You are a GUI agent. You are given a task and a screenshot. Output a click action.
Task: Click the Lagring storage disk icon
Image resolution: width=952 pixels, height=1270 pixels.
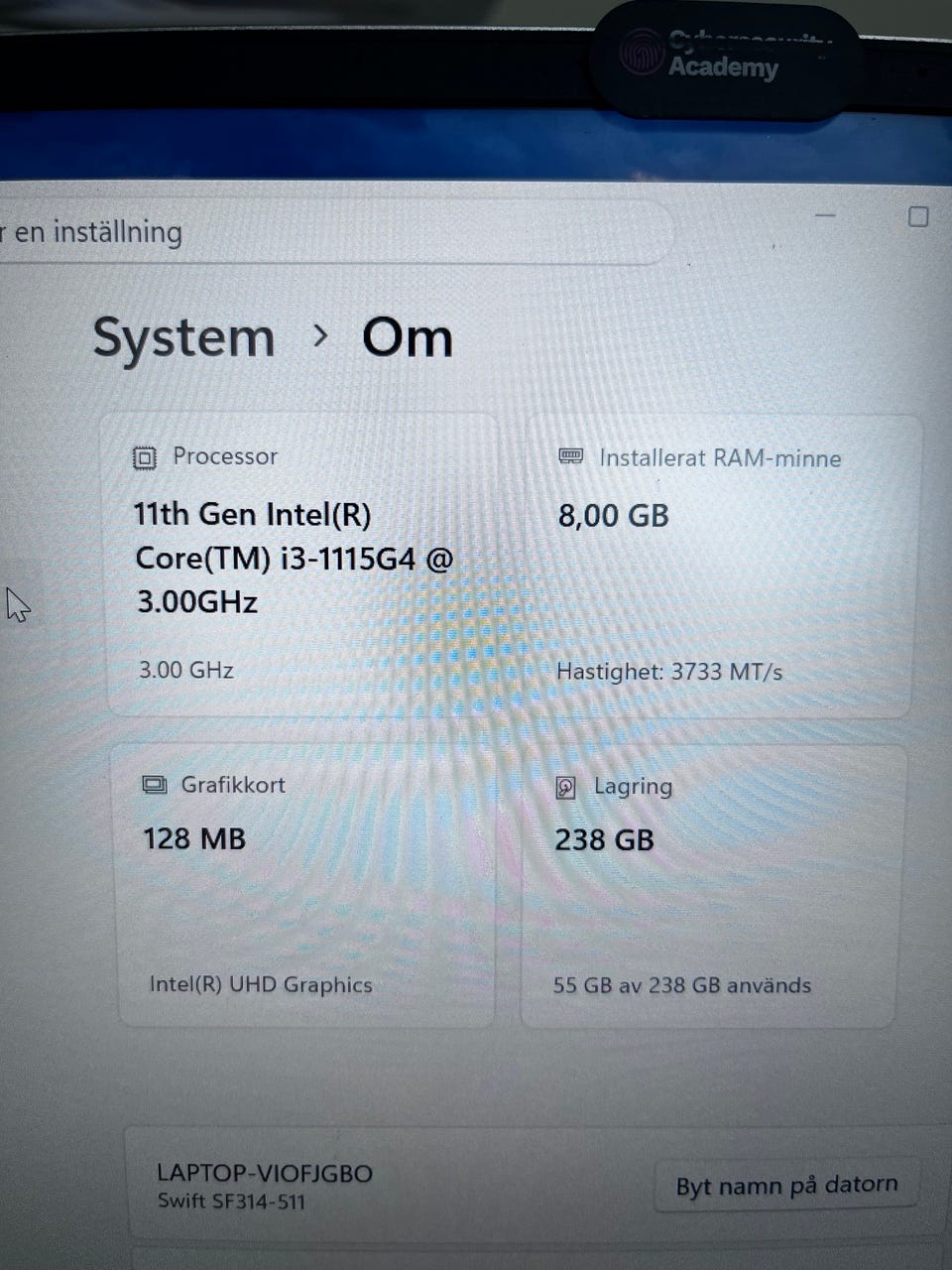coord(565,788)
